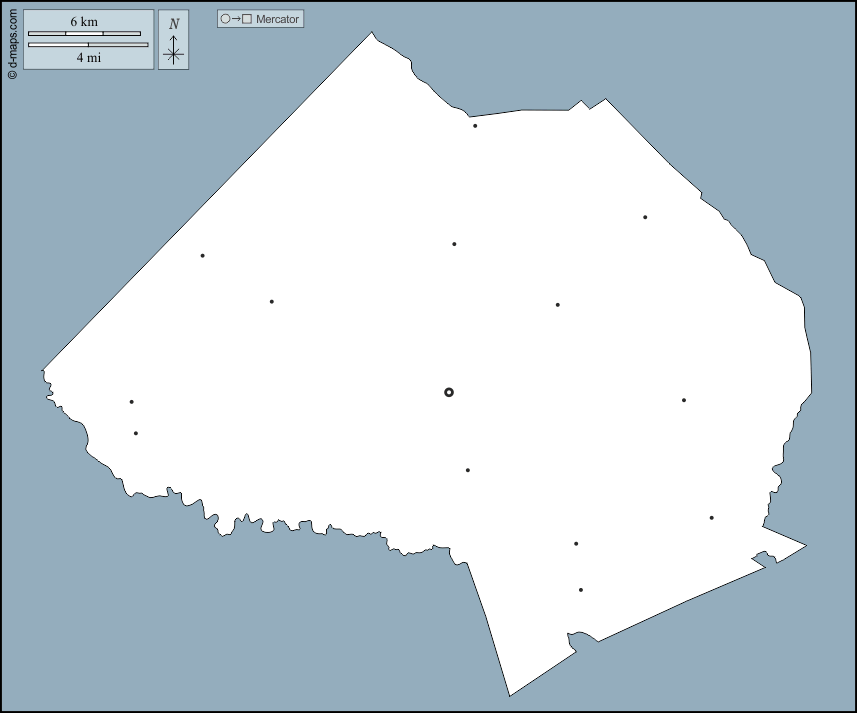Click the pointed northern peak of the territory
857x713 pixels.
point(373,33)
